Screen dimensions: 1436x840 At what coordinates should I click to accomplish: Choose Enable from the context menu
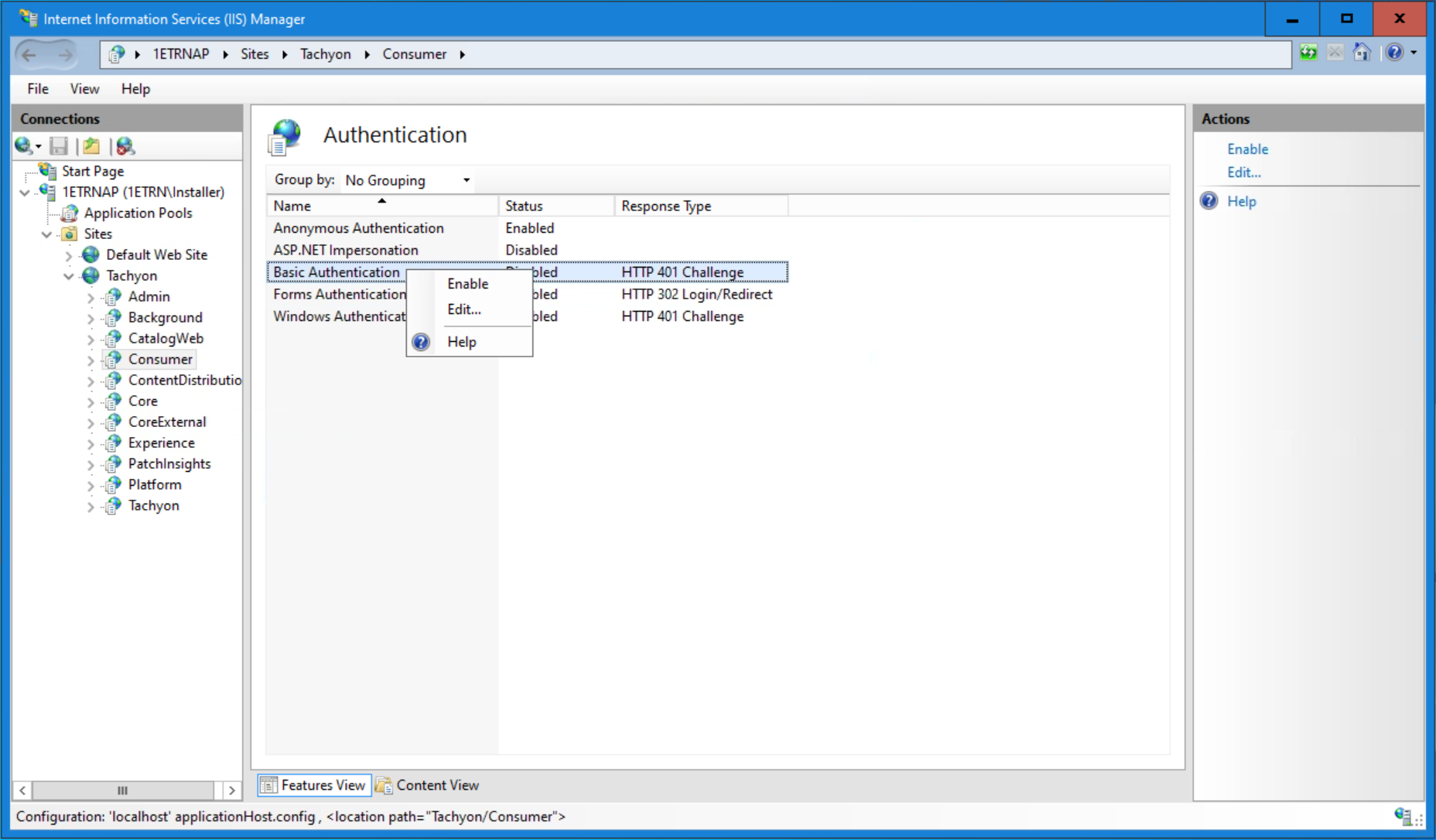point(467,284)
